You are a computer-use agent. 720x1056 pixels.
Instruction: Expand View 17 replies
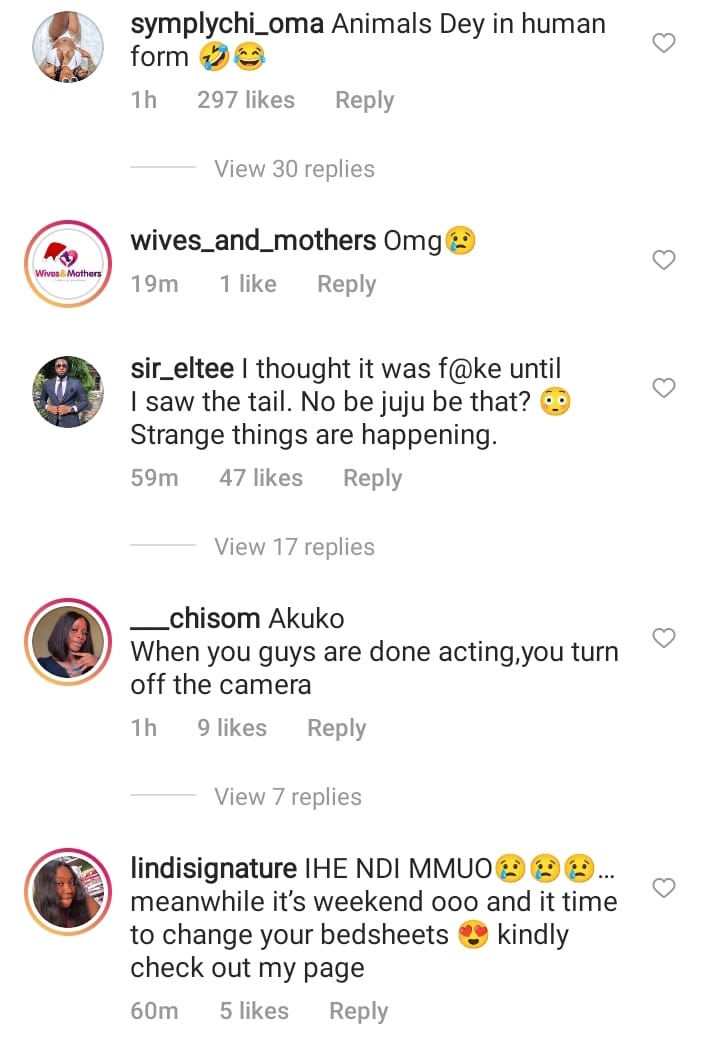pos(294,547)
